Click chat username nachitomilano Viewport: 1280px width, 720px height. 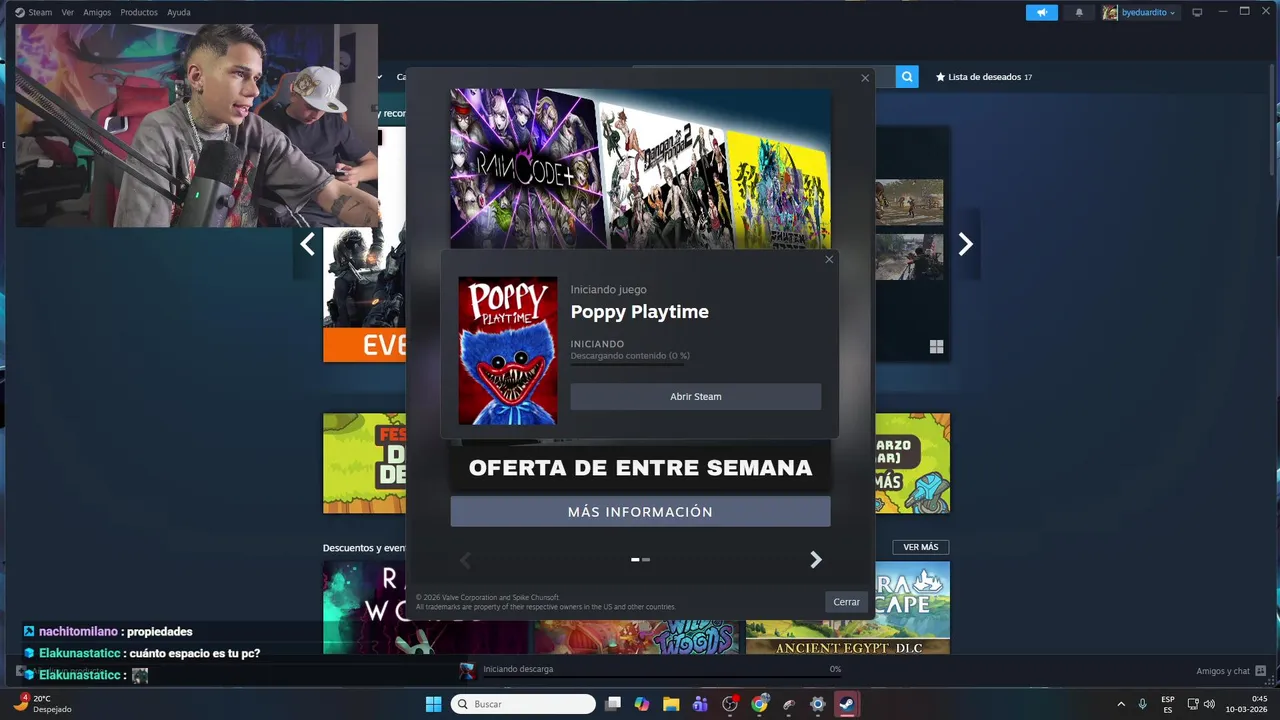click(79, 631)
